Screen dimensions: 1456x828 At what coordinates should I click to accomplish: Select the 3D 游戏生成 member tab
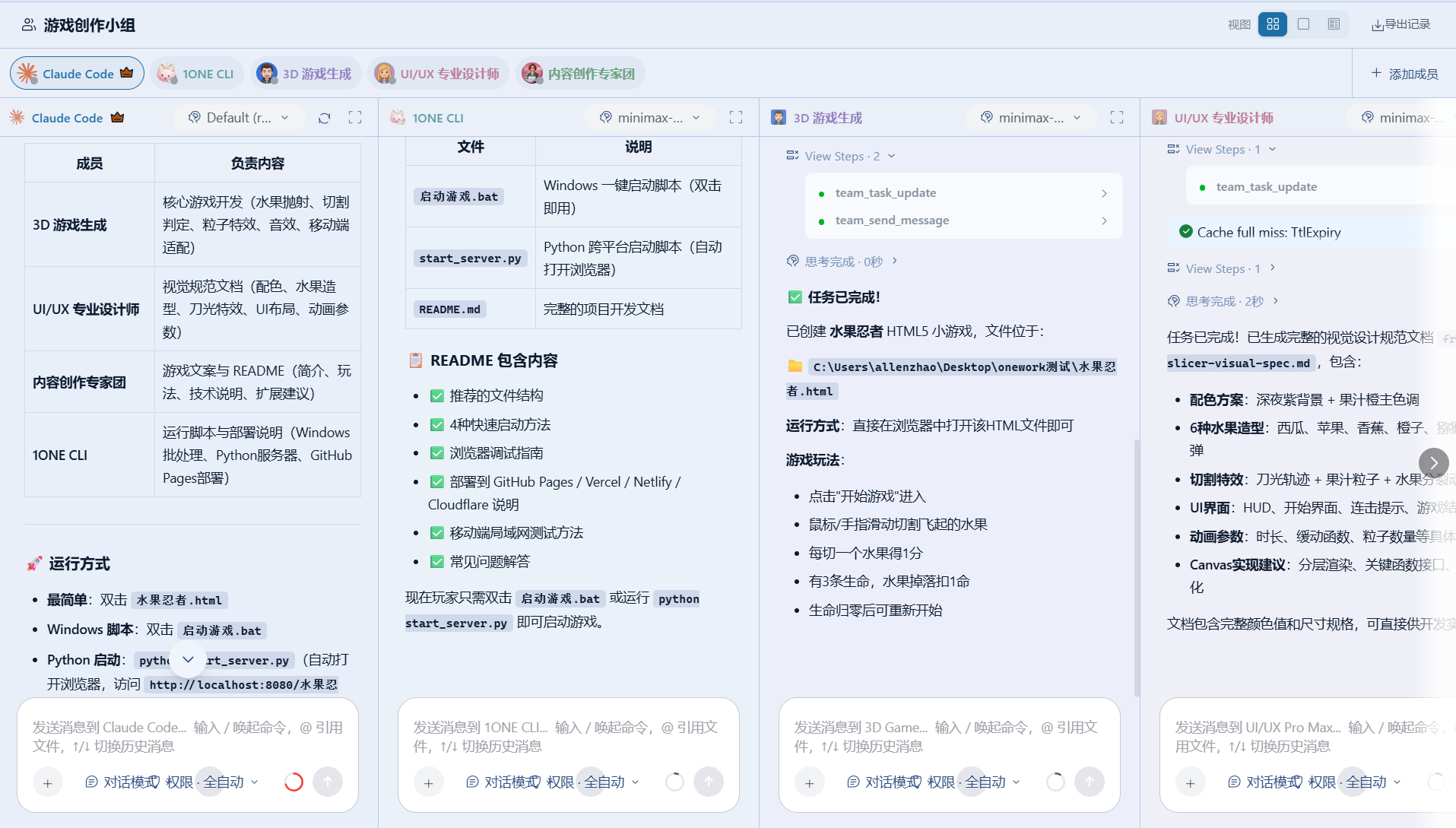tap(305, 74)
